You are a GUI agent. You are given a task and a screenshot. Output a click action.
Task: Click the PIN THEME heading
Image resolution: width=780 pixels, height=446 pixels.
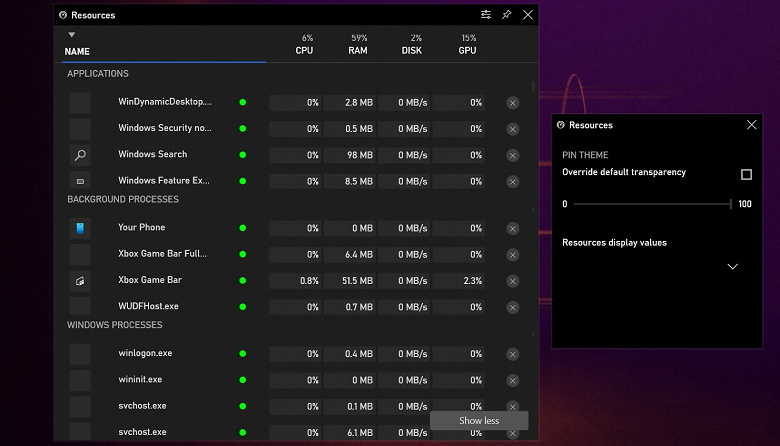click(x=585, y=155)
